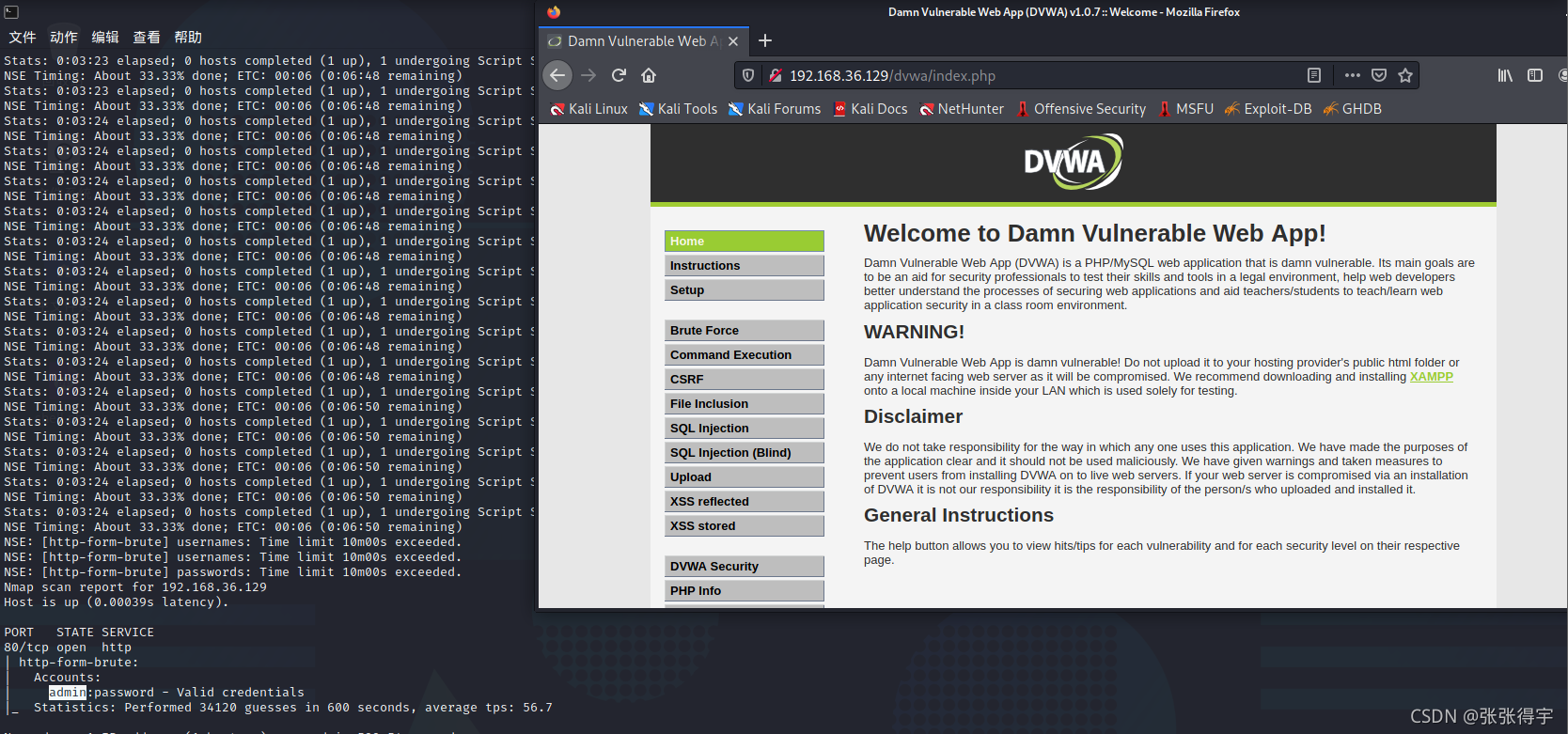Open Command Execution page

(x=745, y=355)
